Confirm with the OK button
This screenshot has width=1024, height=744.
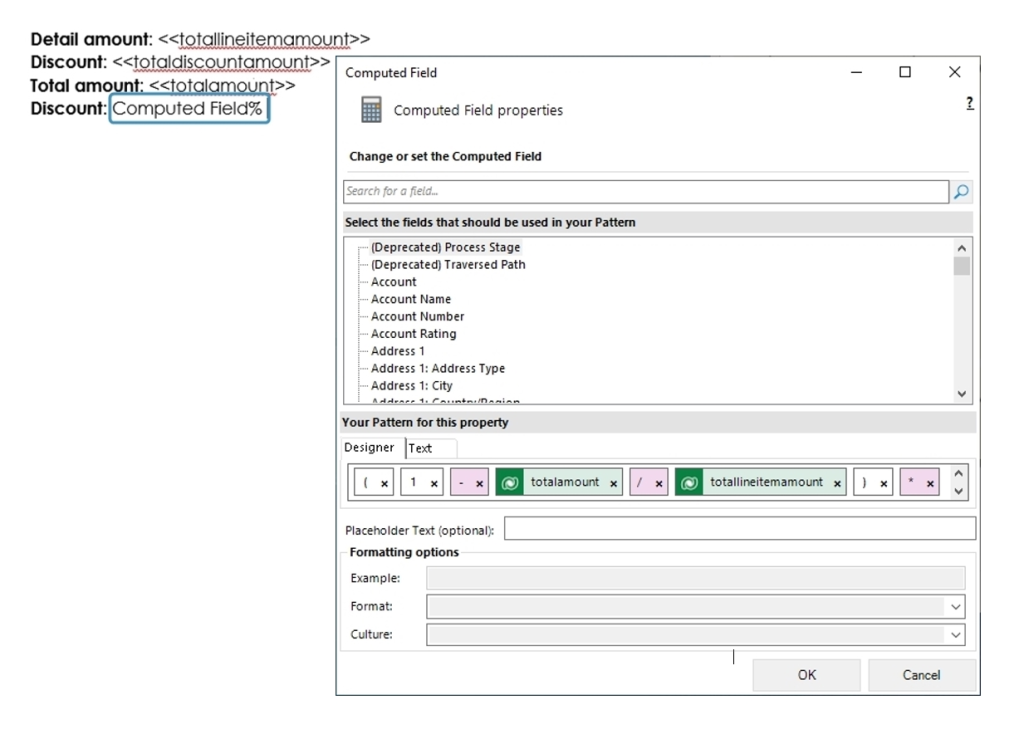point(807,675)
